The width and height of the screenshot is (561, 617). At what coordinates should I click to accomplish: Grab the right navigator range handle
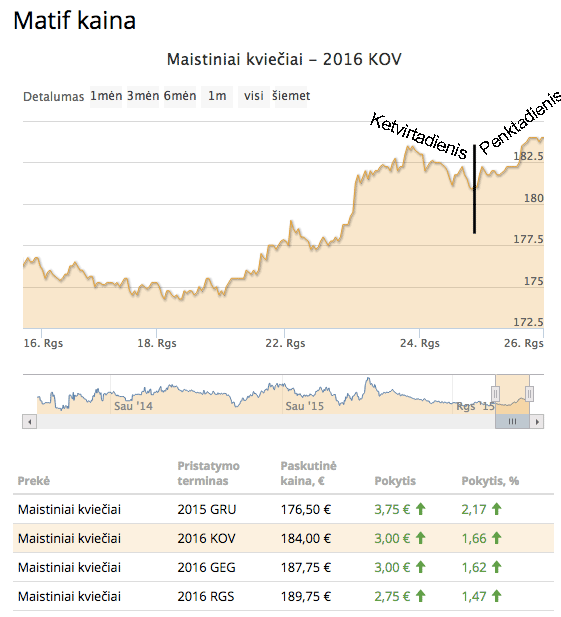pyautogui.click(x=529, y=393)
